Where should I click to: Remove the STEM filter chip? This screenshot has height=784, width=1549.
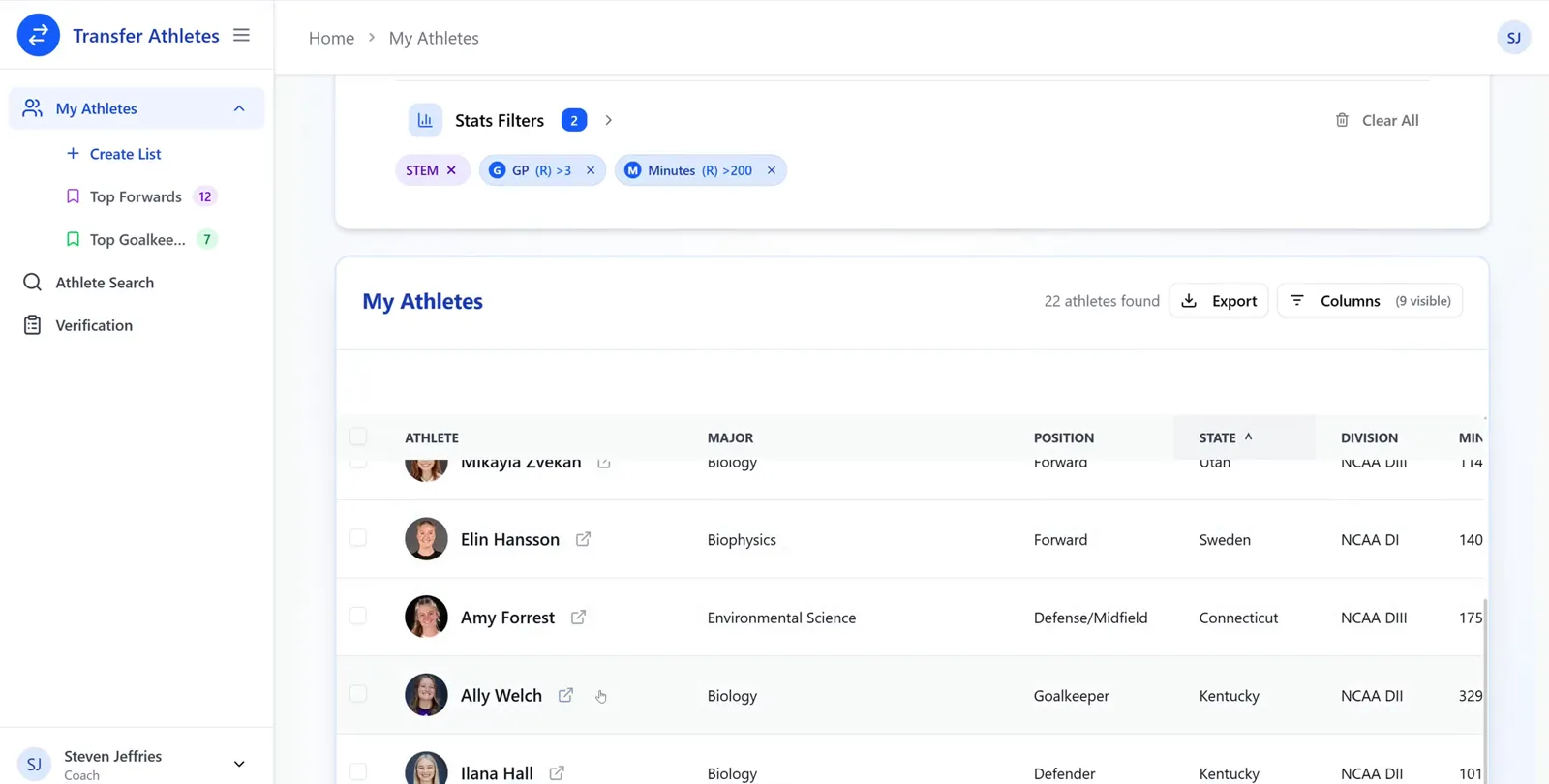(451, 170)
